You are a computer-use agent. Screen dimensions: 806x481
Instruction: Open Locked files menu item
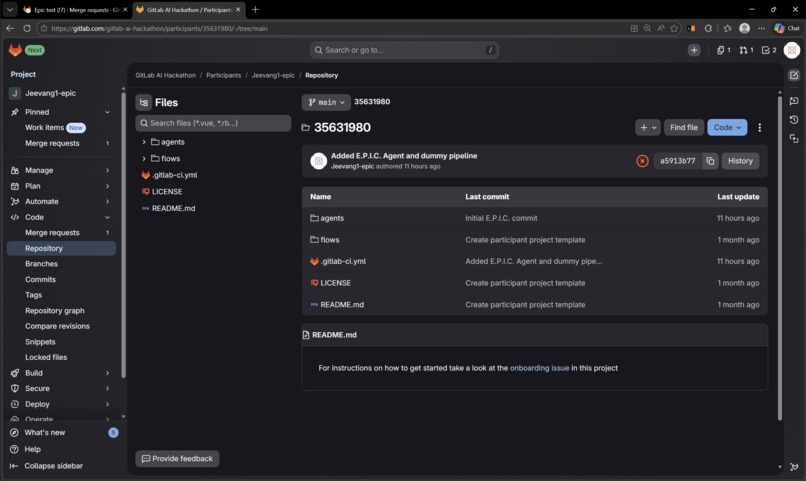coord(46,357)
